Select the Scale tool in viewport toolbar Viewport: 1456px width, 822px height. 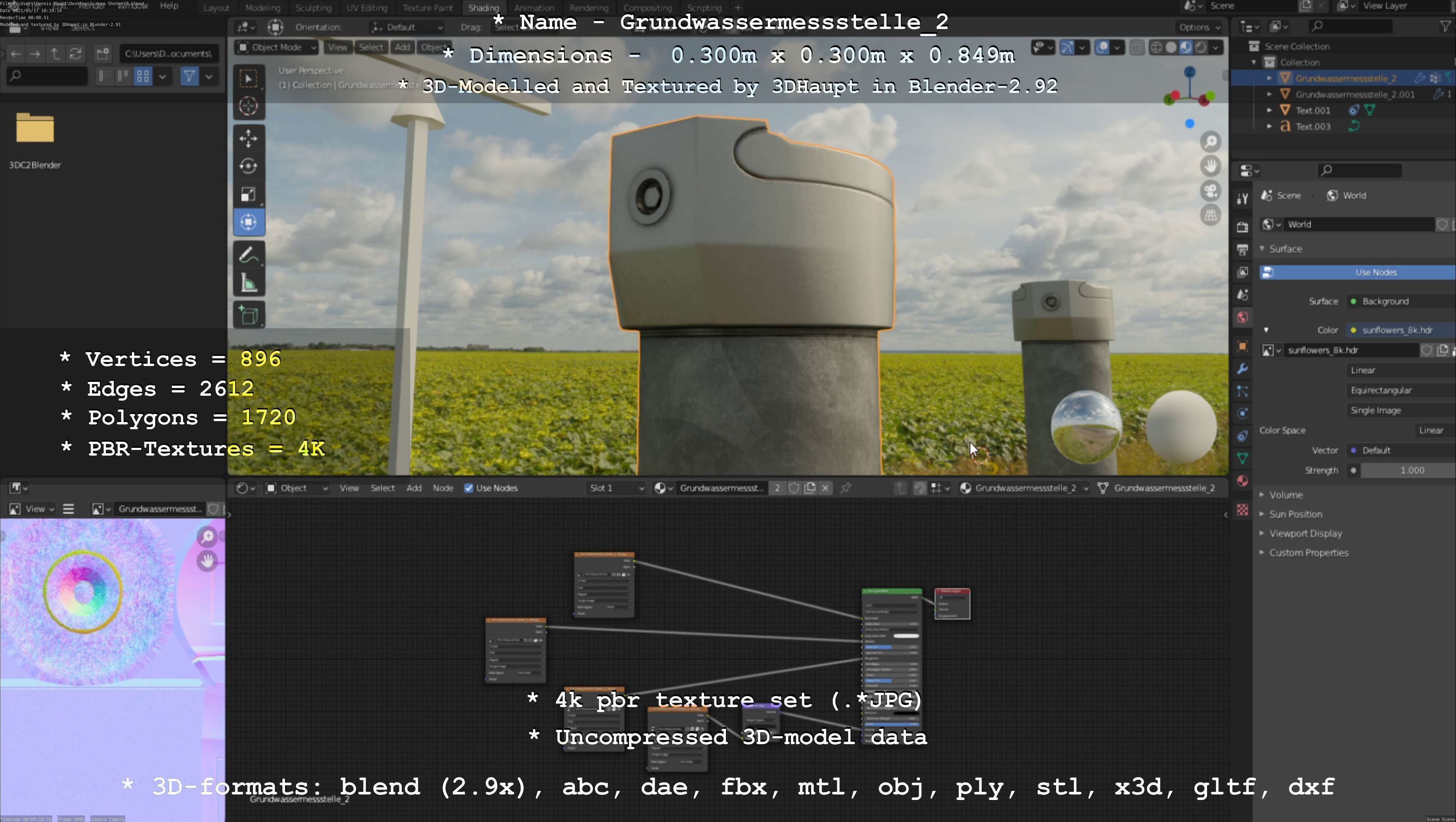pyautogui.click(x=248, y=194)
